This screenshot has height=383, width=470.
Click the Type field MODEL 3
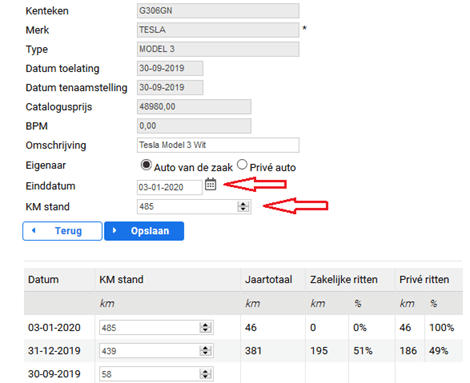[218, 49]
